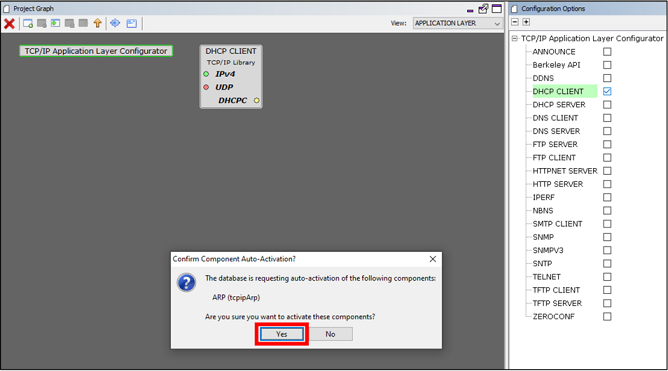Enable the TFTP CLIENT checkbox
The height and width of the screenshot is (371, 668).
607,290
